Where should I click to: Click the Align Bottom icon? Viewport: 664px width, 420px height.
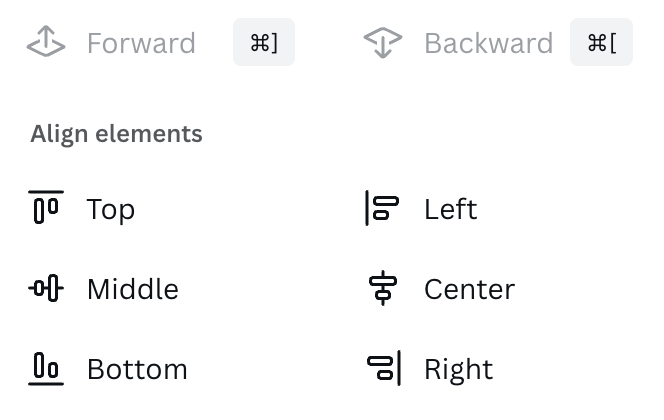pos(46,369)
